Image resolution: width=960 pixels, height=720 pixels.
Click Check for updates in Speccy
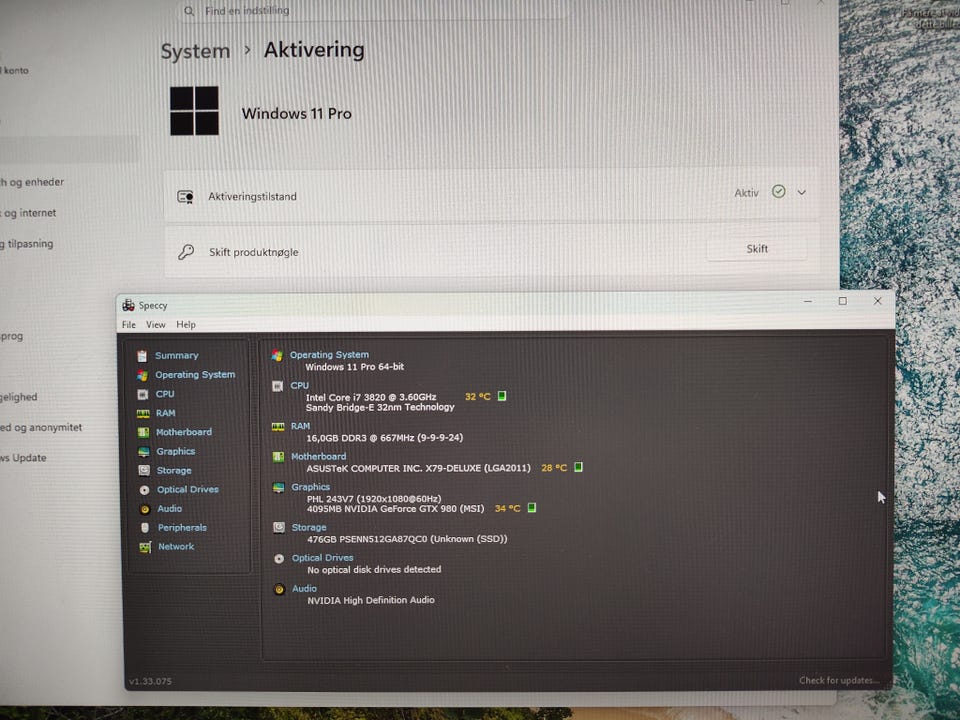839,680
